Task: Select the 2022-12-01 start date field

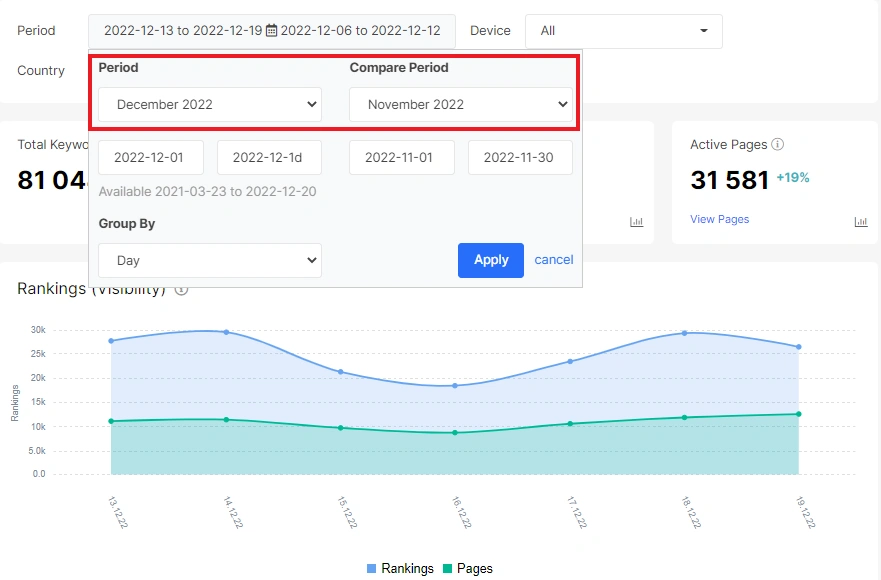Action: (151, 157)
